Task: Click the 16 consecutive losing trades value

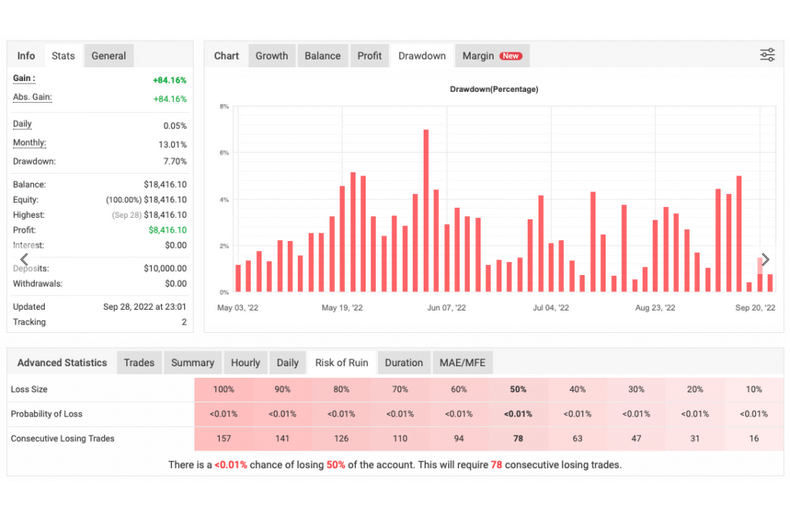Action: click(754, 438)
